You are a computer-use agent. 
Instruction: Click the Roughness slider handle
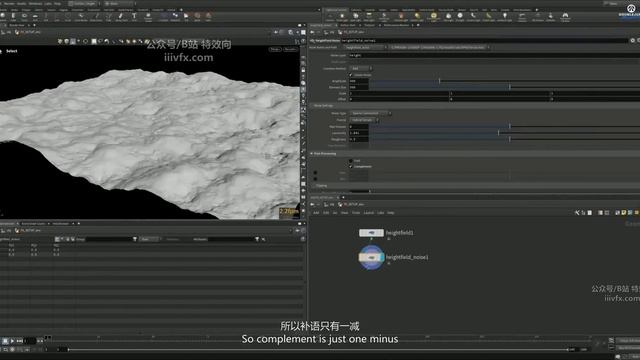coord(509,139)
